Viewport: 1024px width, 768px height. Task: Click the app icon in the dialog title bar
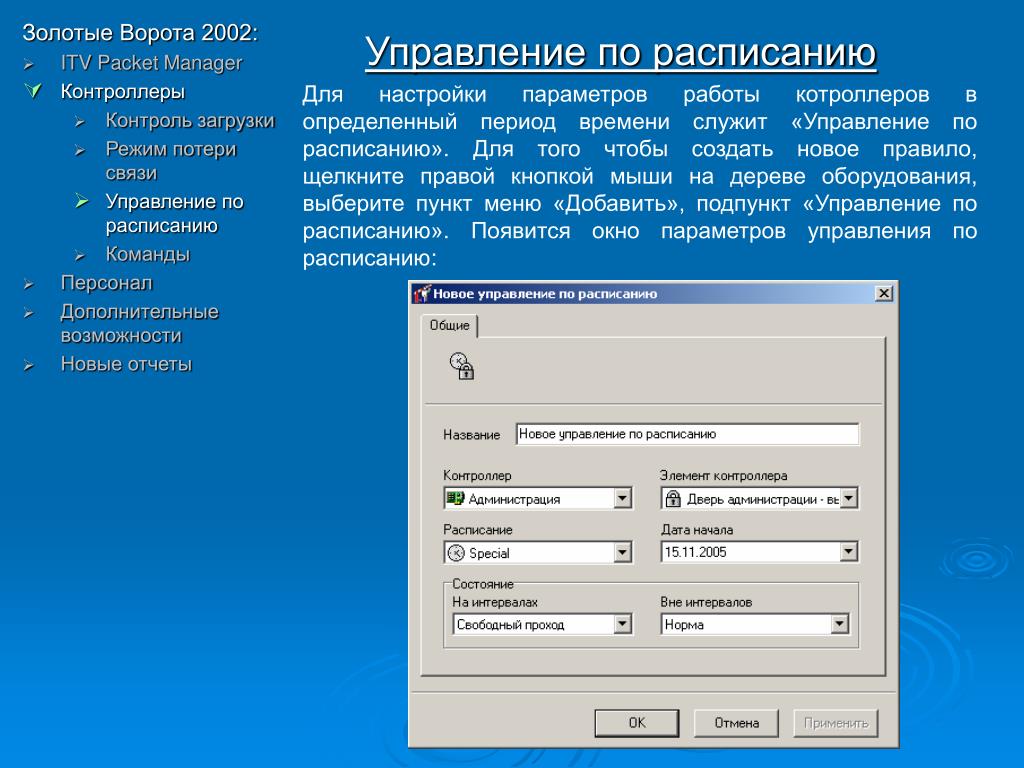click(422, 293)
